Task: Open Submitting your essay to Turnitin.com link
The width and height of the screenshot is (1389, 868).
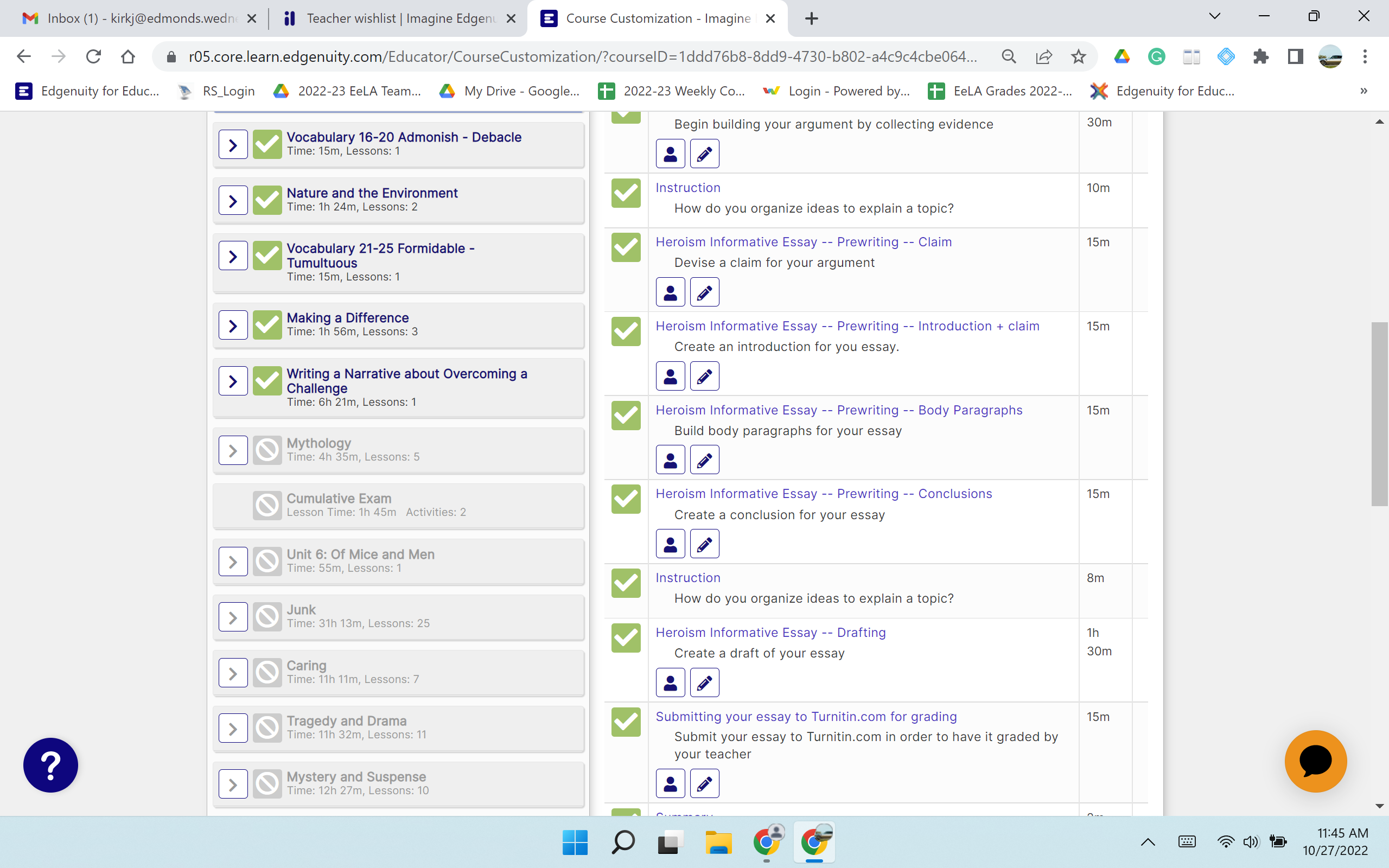Action: (806, 717)
